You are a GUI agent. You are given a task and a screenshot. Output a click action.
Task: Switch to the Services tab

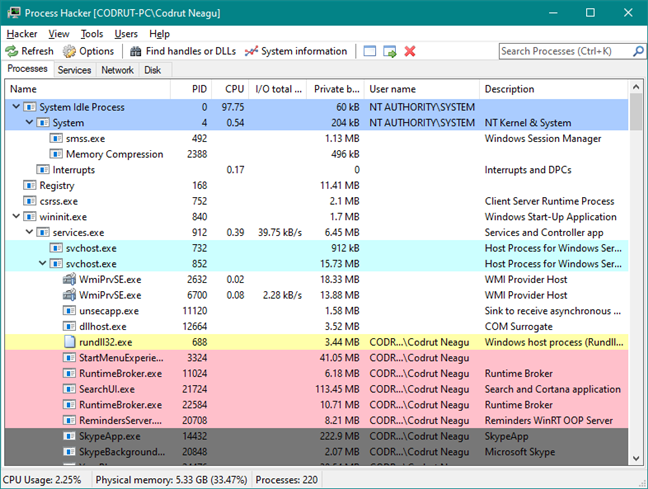tap(74, 70)
